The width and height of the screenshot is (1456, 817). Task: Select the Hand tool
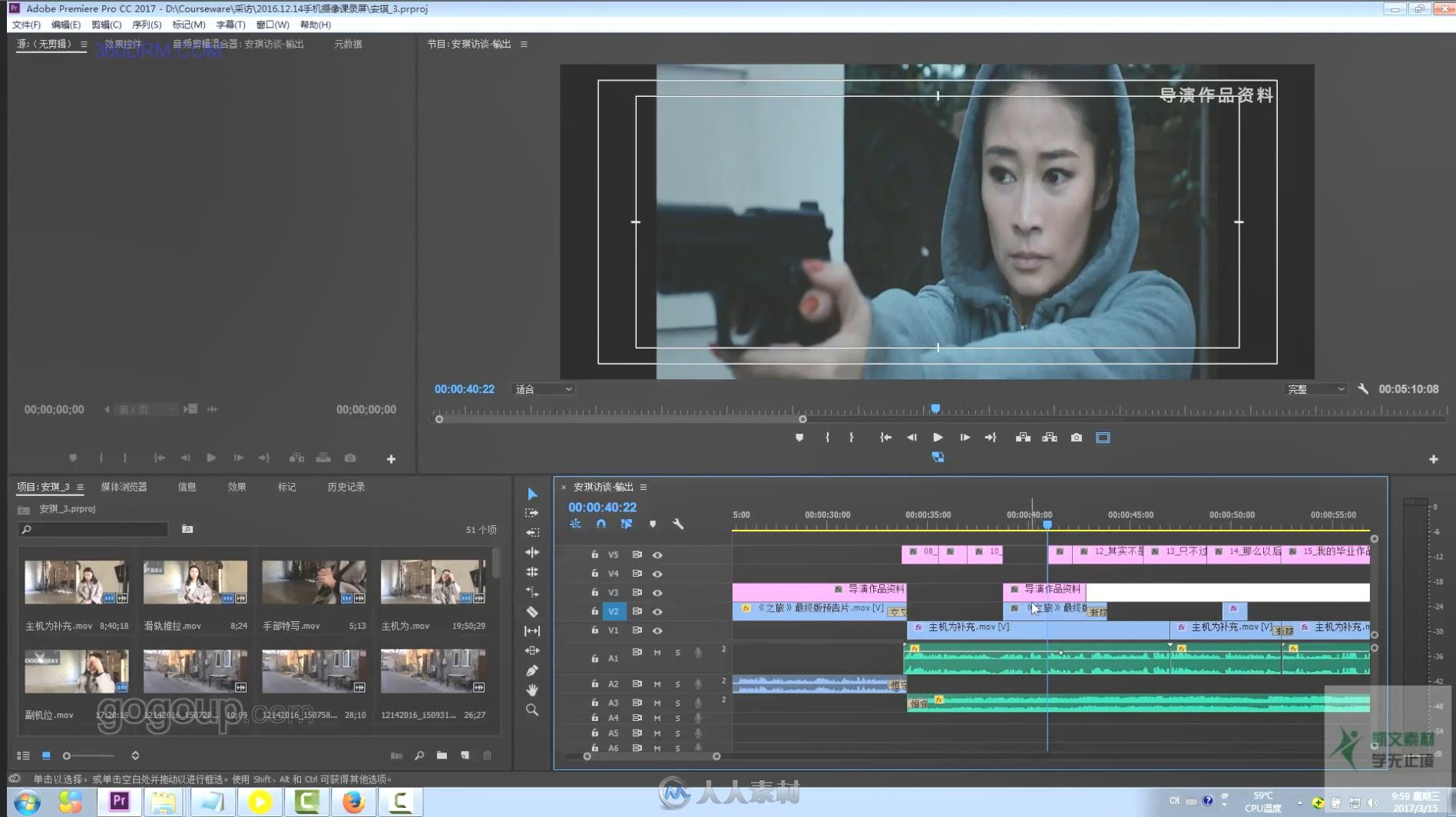(532, 690)
